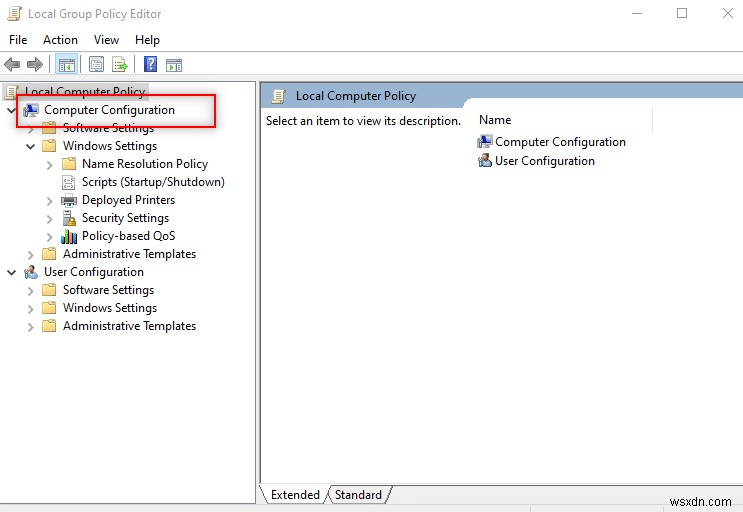Click the Export List toolbar icon
The image size is (743, 512).
[120, 64]
